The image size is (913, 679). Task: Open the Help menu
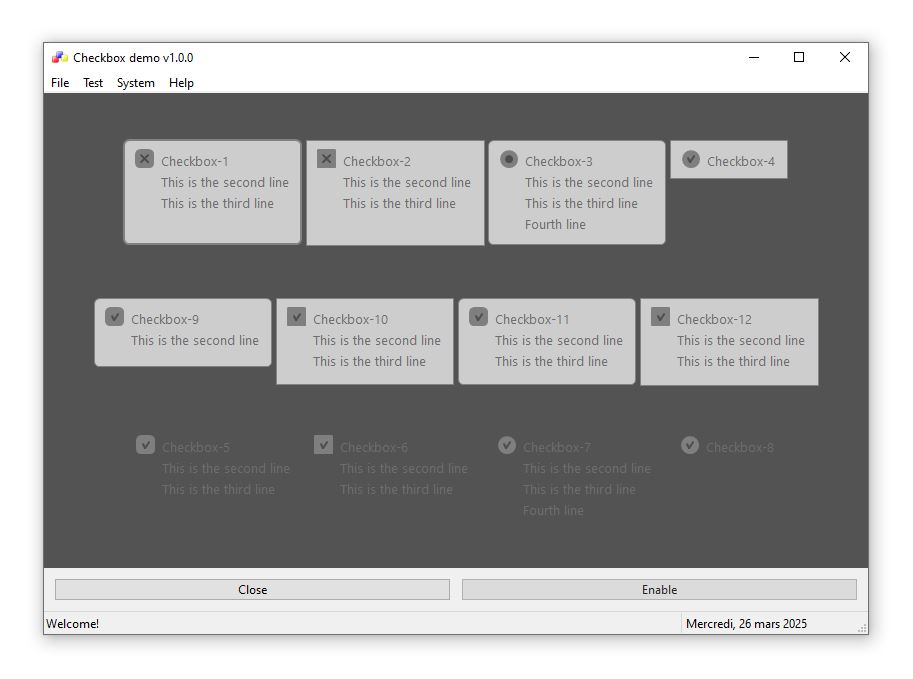(x=181, y=83)
